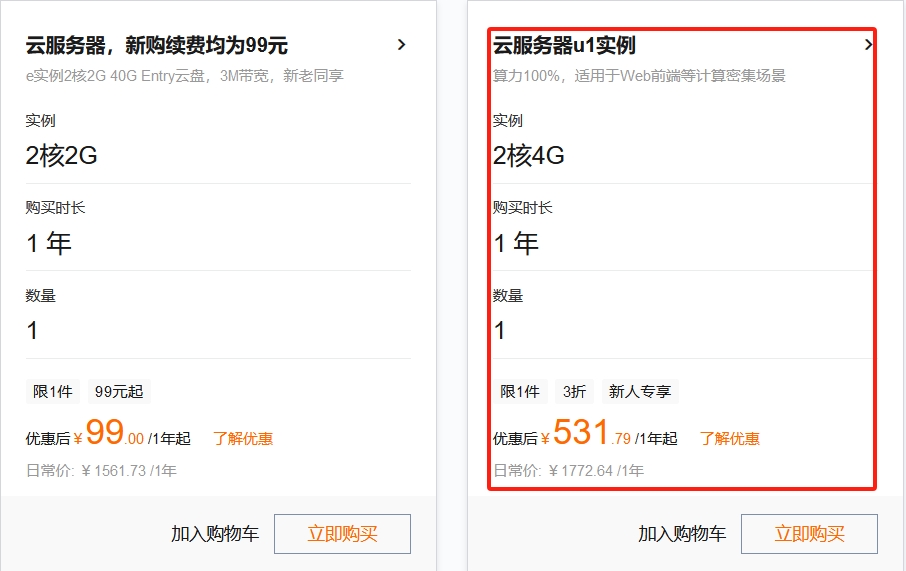The height and width of the screenshot is (571, 906).
Task: Open 了解优惠 link next to 531.79 price
Action: (x=729, y=439)
